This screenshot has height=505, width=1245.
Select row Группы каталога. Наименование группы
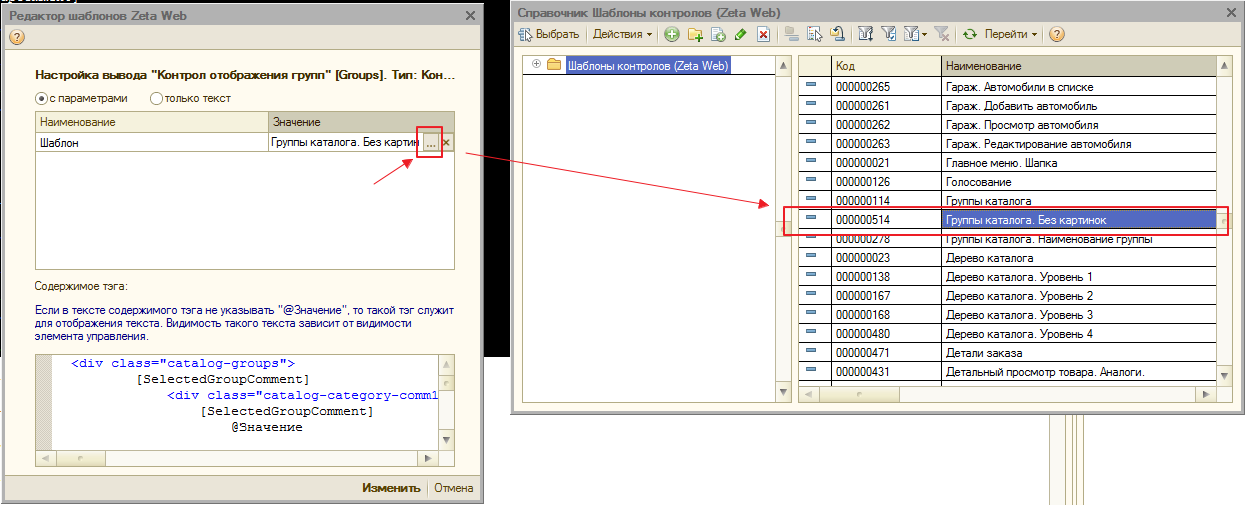click(1007, 239)
